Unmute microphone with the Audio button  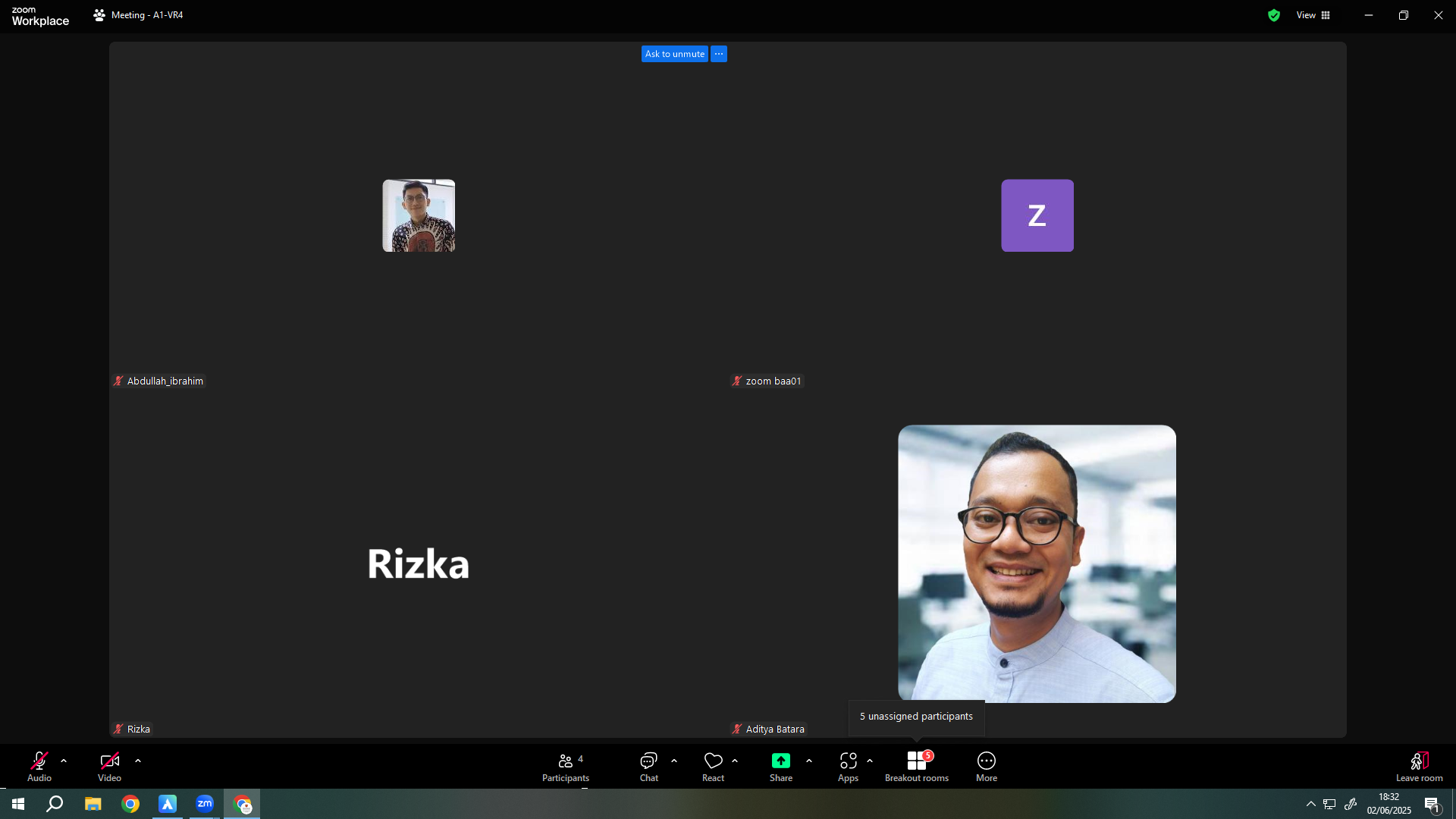(x=39, y=767)
